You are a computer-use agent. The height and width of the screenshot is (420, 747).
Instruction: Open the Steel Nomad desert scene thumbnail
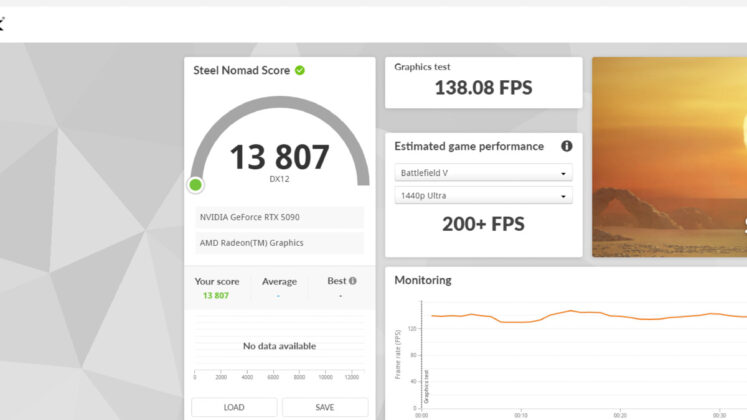(669, 157)
